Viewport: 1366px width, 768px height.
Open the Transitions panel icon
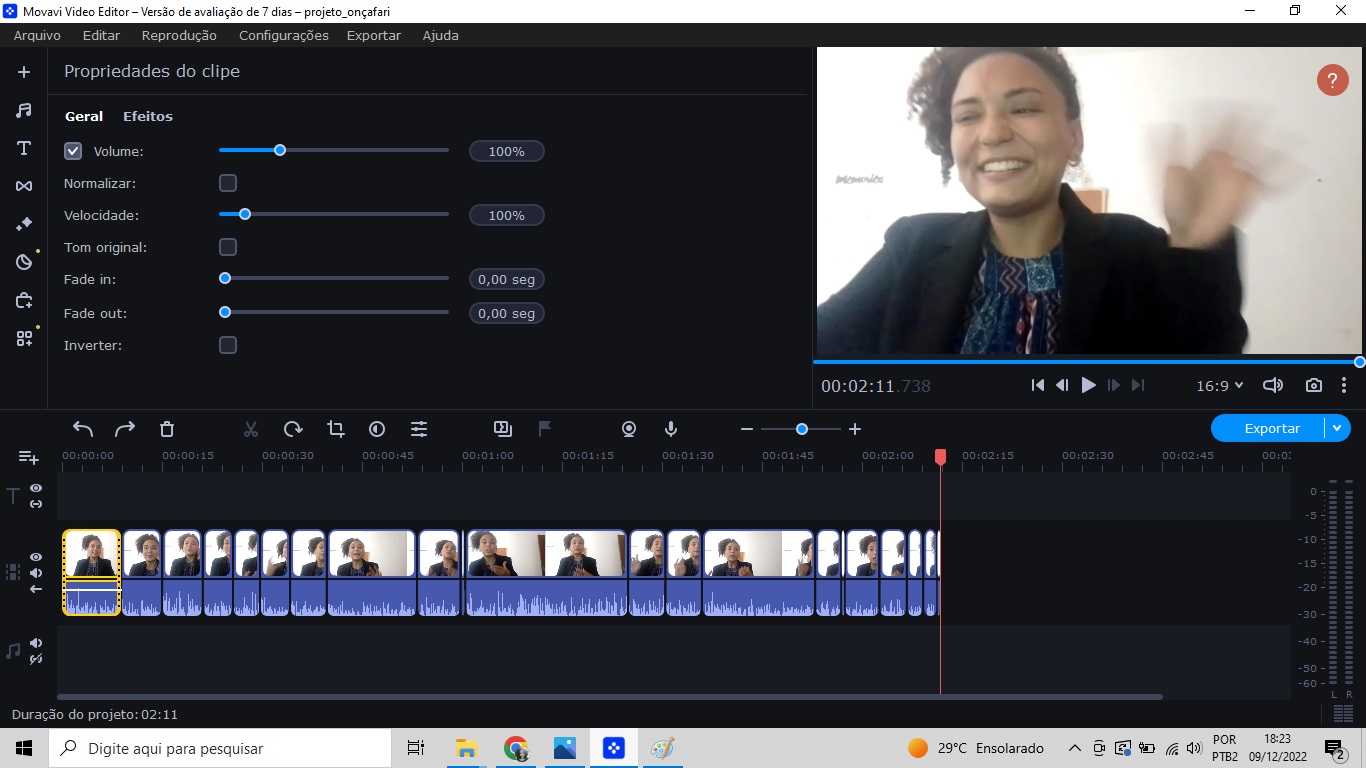tap(24, 186)
